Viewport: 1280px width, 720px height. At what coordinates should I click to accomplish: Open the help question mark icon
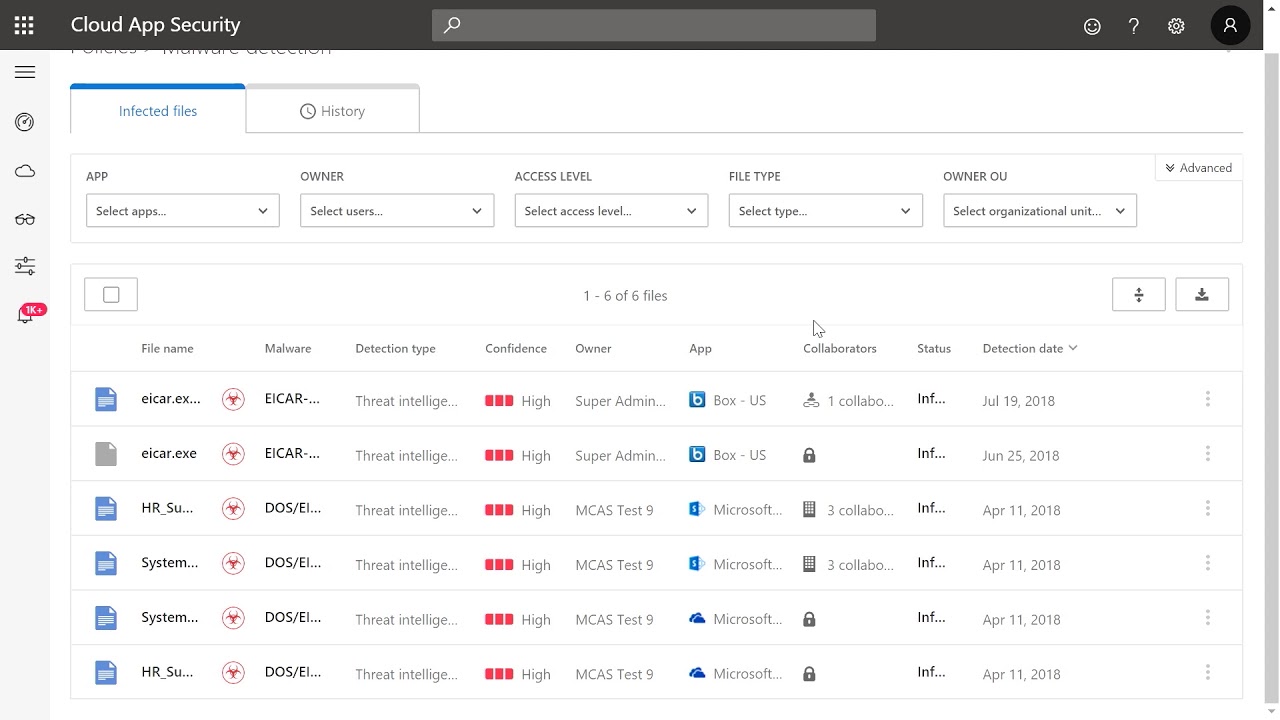pos(1134,27)
